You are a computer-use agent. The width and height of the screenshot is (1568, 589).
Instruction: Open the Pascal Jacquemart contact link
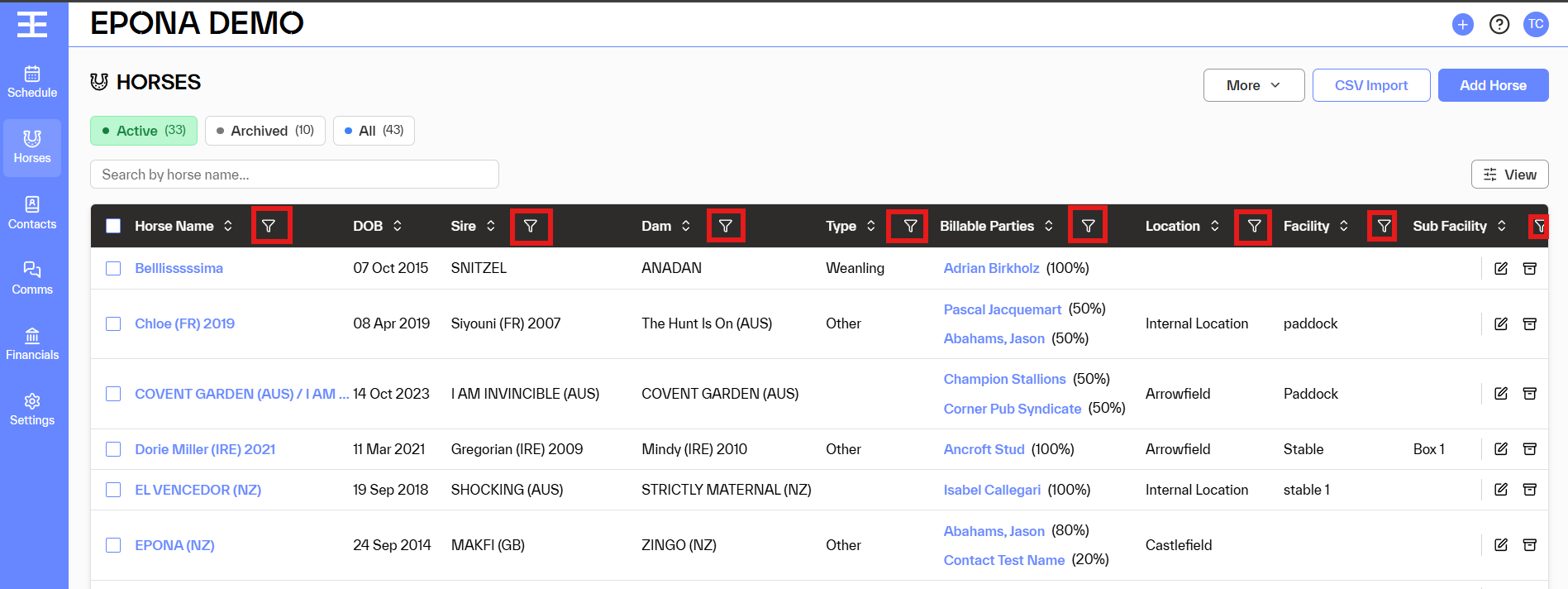1002,309
